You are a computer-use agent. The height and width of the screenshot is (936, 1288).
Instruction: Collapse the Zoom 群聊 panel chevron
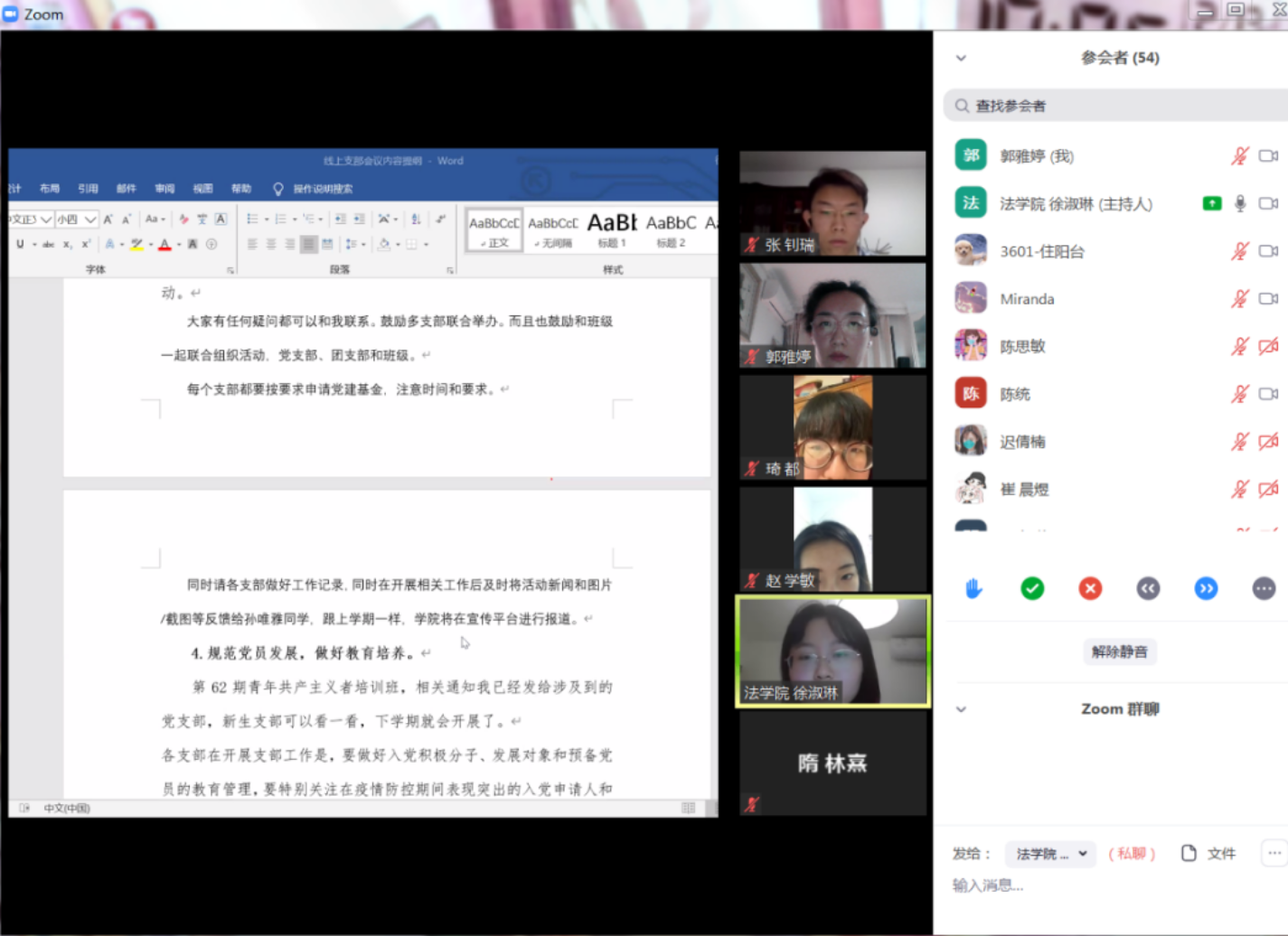coord(961,709)
